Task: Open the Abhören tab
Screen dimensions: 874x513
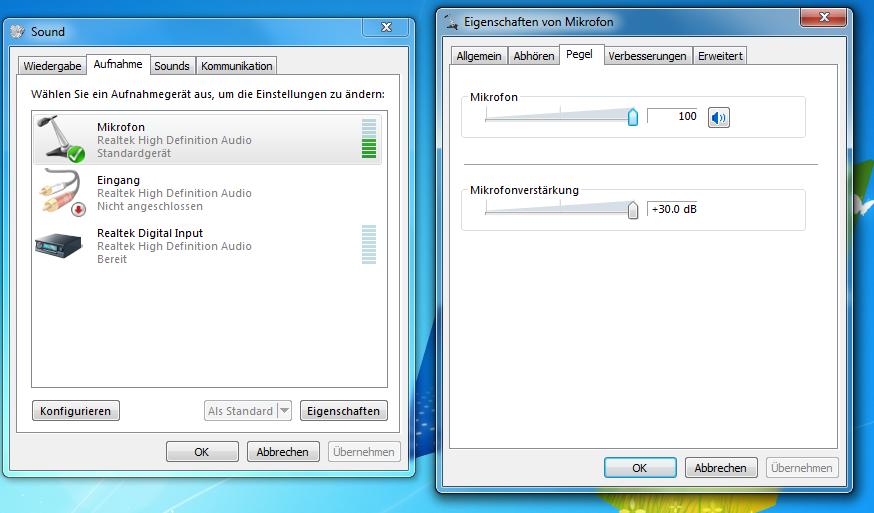Action: point(533,56)
